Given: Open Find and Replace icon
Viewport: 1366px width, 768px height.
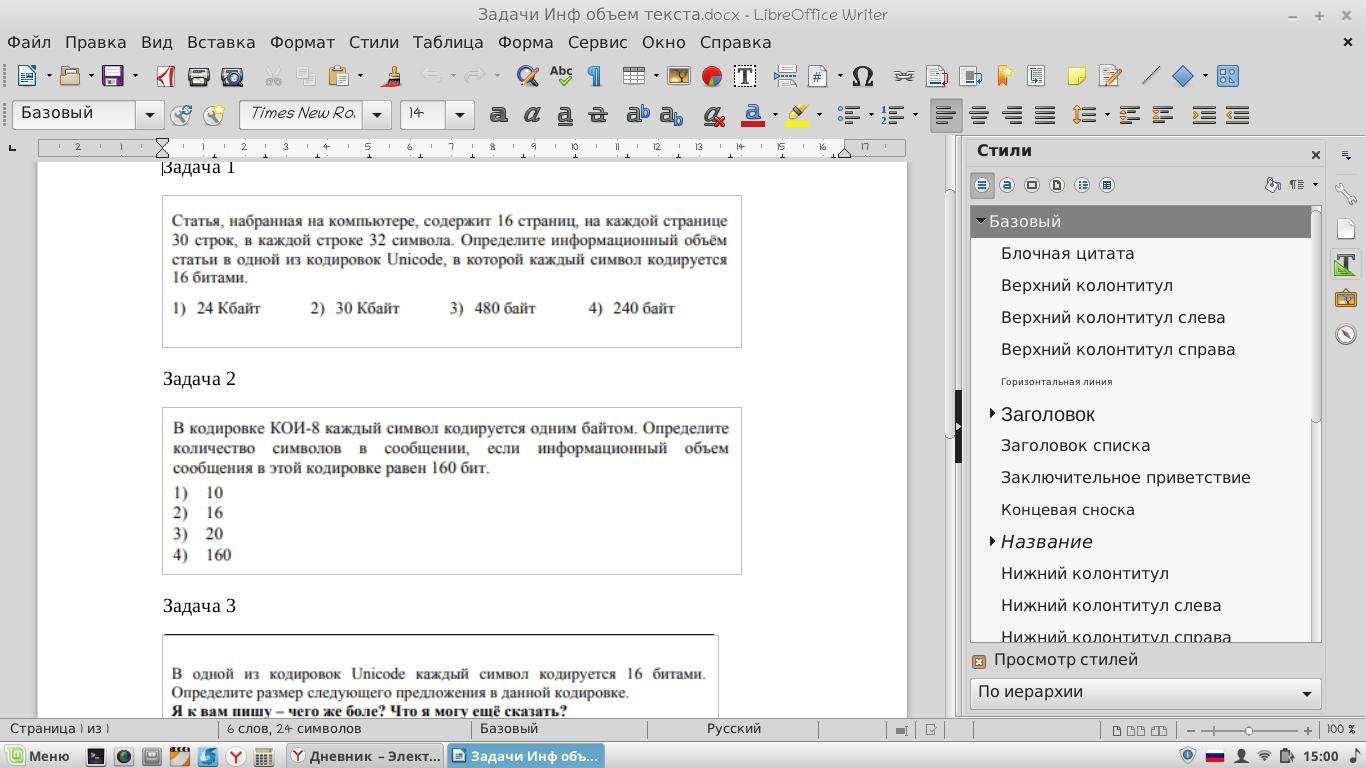Looking at the screenshot, I should [x=527, y=76].
